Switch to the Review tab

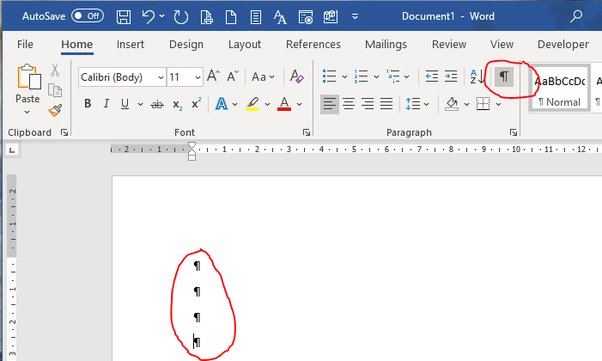[x=449, y=44]
